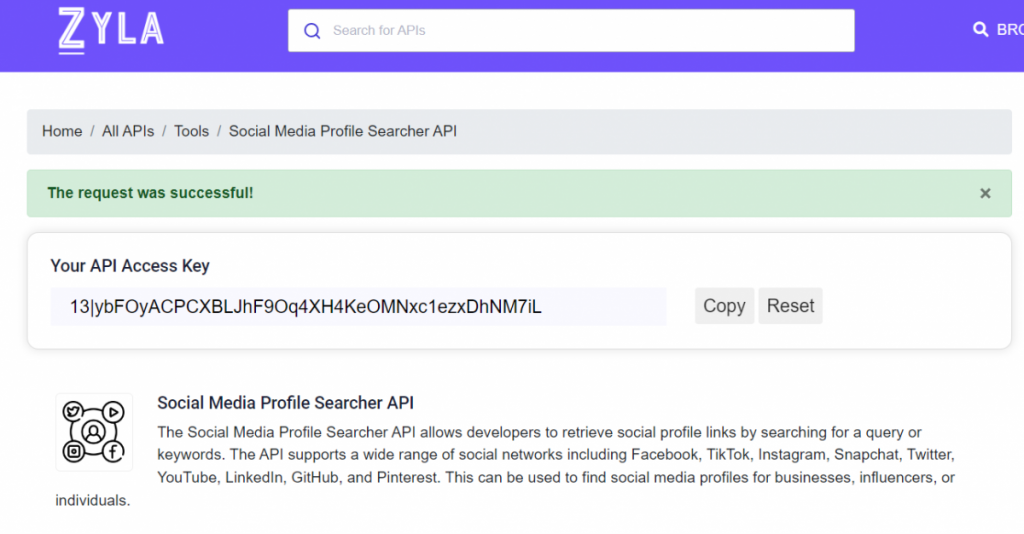
Task: Open All APIs breadcrumb link
Action: pos(128,131)
